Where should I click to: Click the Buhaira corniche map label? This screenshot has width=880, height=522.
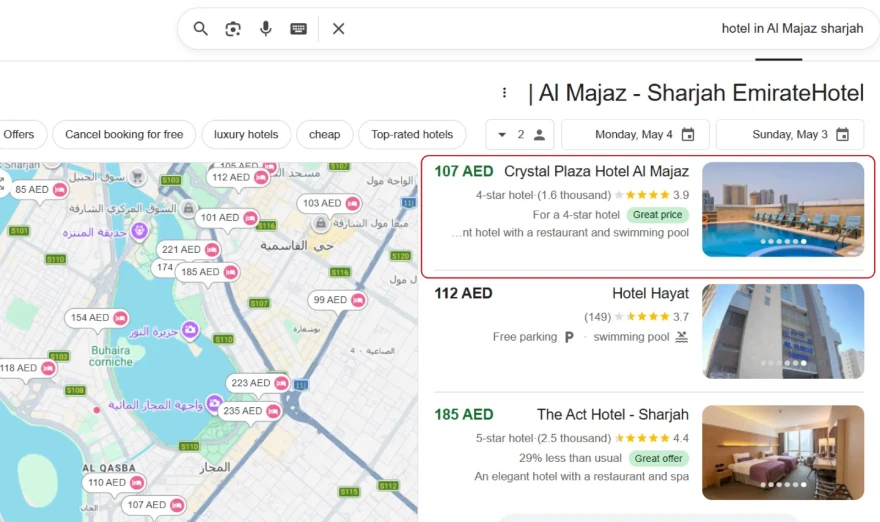(x=111, y=356)
